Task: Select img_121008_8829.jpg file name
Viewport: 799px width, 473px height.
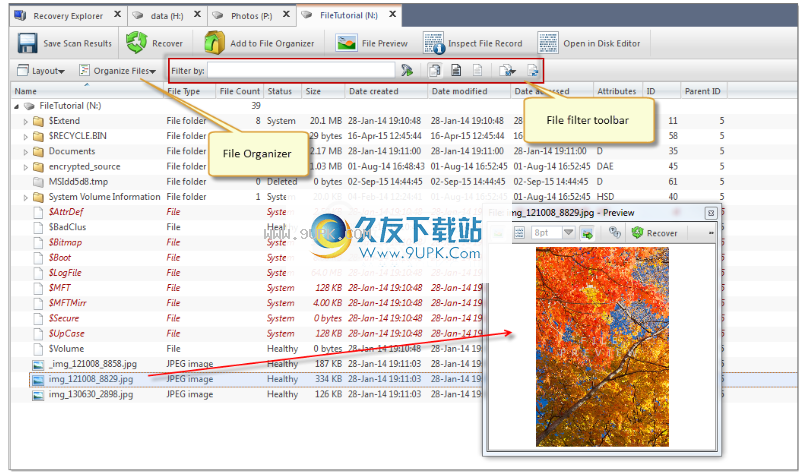Action: pyautogui.click(x=91, y=379)
